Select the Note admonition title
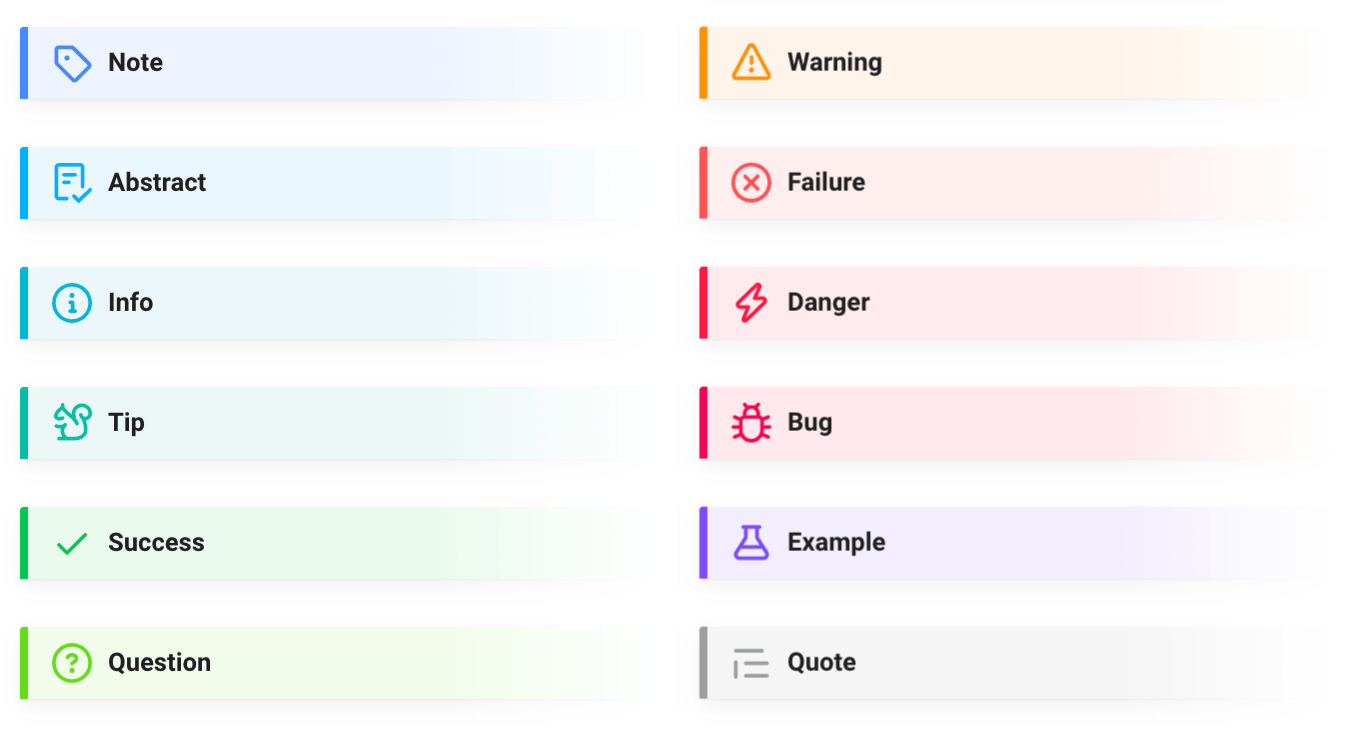Screen dimensions: 1358x735 pos(135,63)
